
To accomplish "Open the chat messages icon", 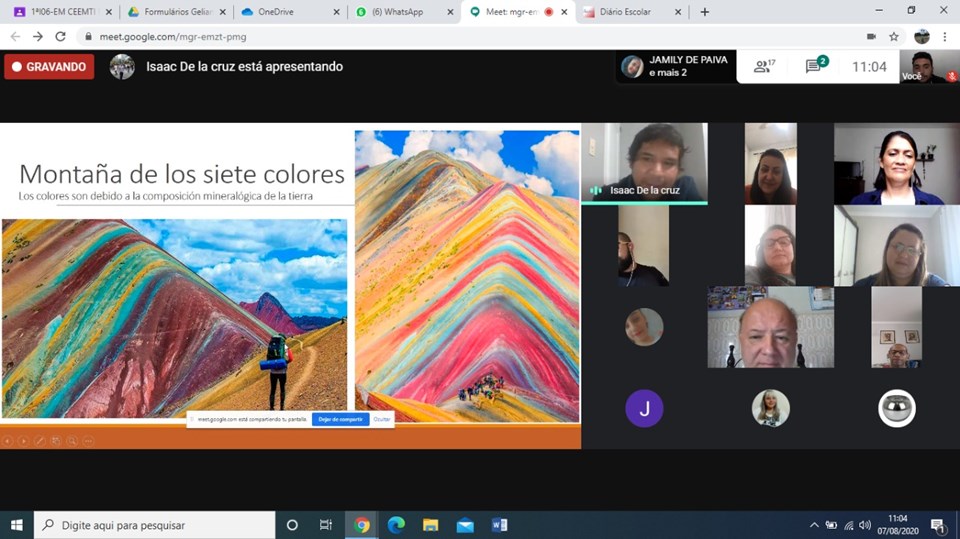I will pyautogui.click(x=814, y=67).
